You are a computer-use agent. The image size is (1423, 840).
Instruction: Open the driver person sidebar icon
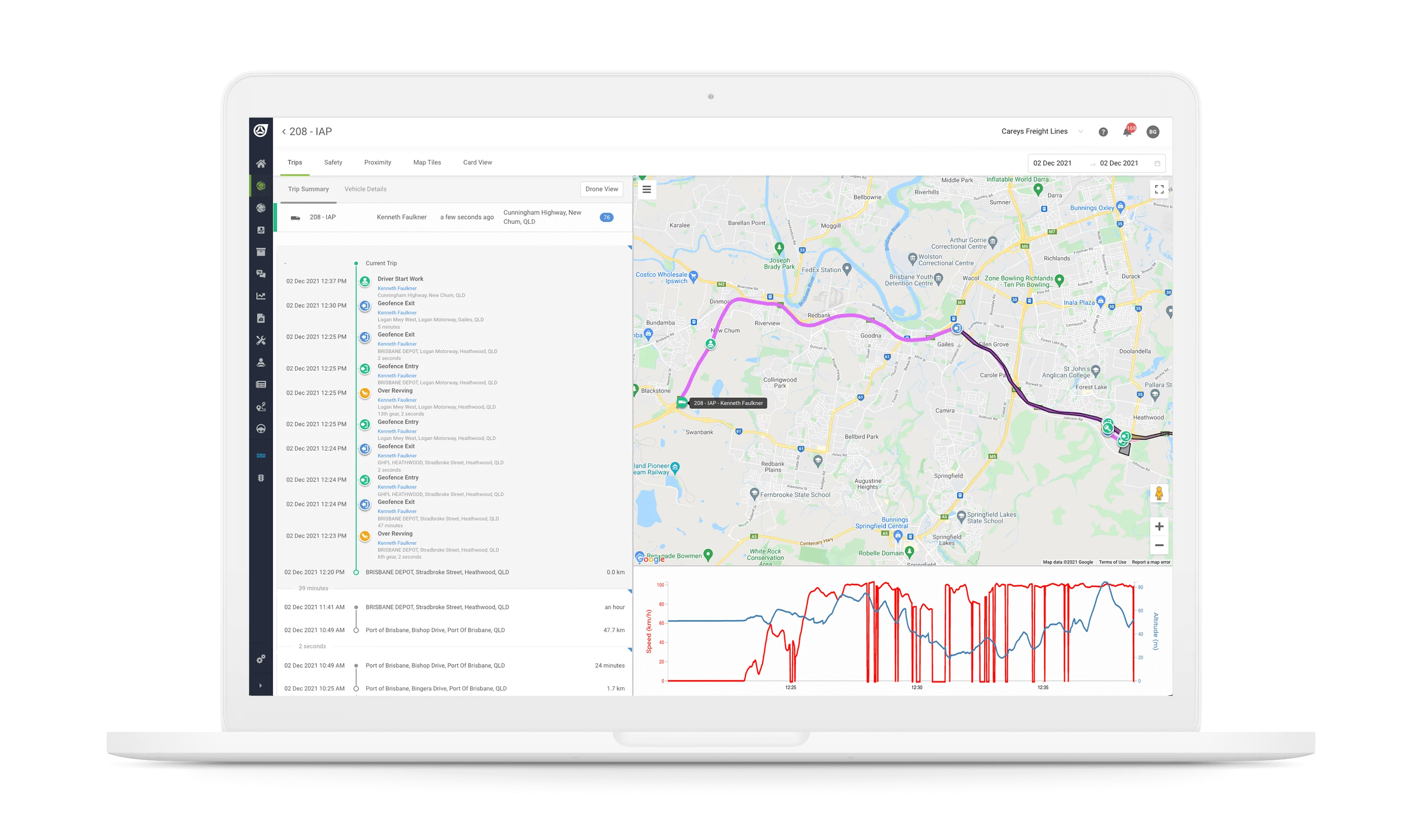(x=260, y=362)
